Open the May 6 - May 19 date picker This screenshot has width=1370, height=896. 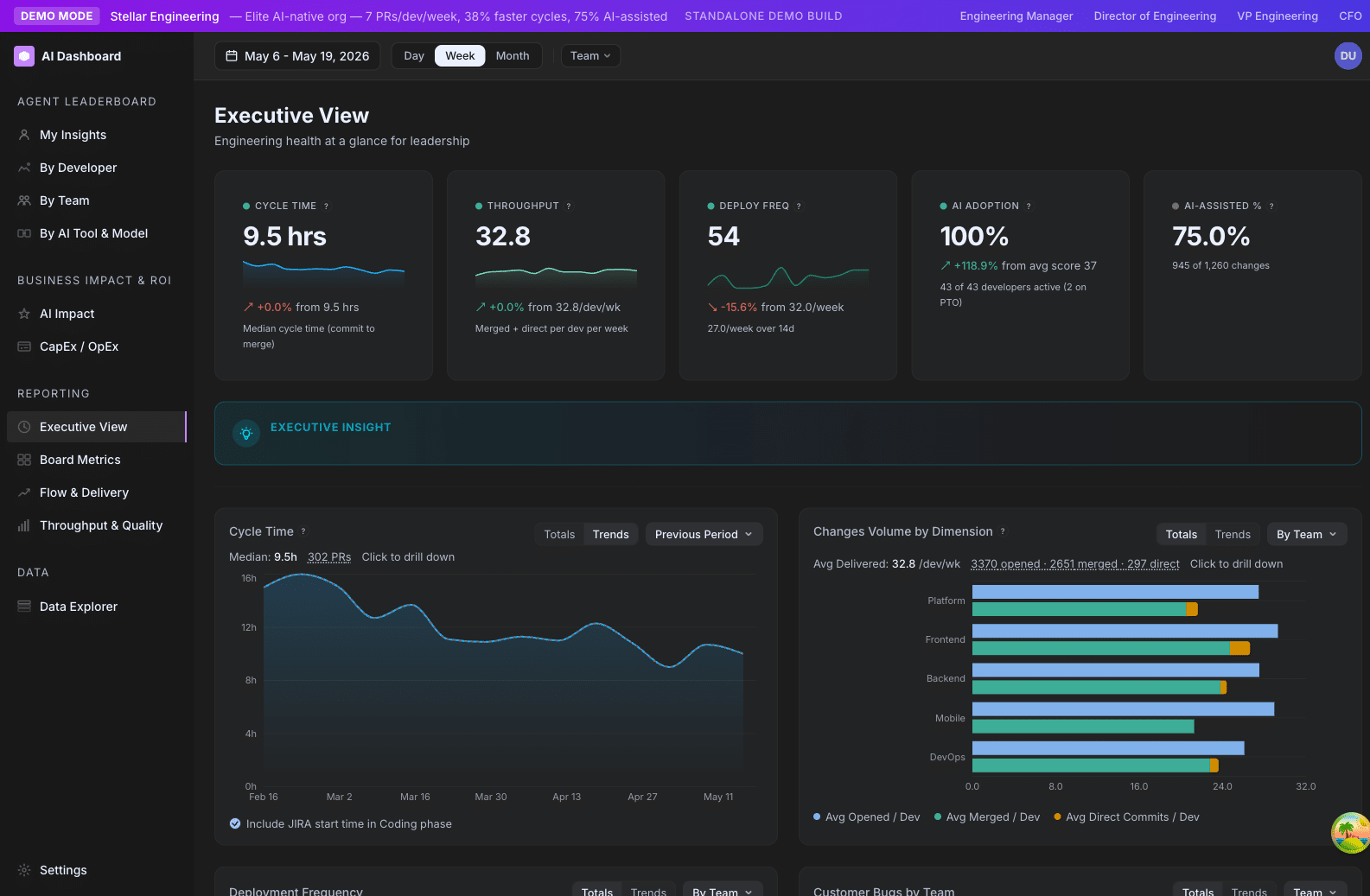(297, 56)
